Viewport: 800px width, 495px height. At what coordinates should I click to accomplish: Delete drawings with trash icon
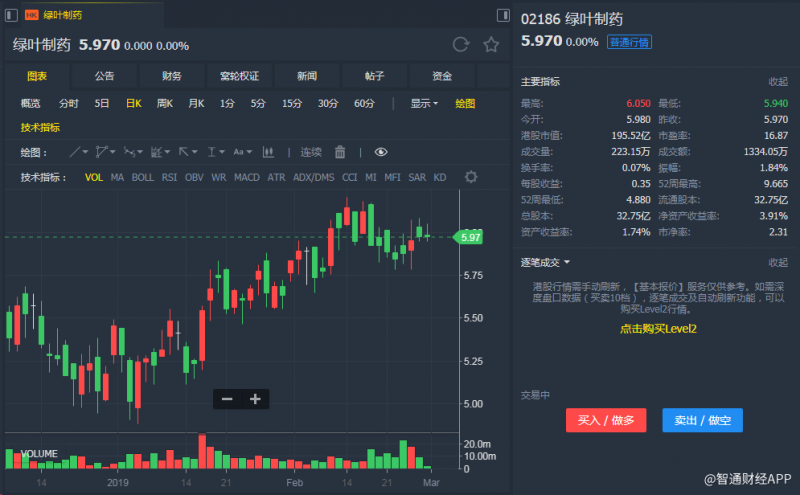[x=340, y=152]
